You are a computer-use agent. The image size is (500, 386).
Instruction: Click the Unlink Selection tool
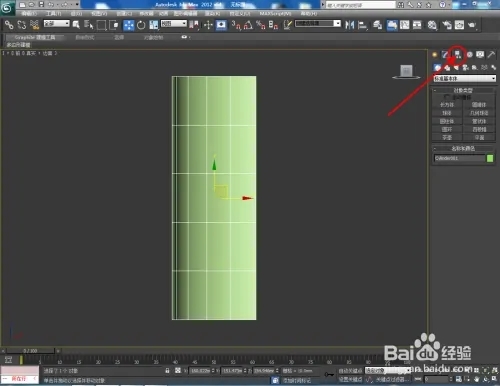point(22,24)
